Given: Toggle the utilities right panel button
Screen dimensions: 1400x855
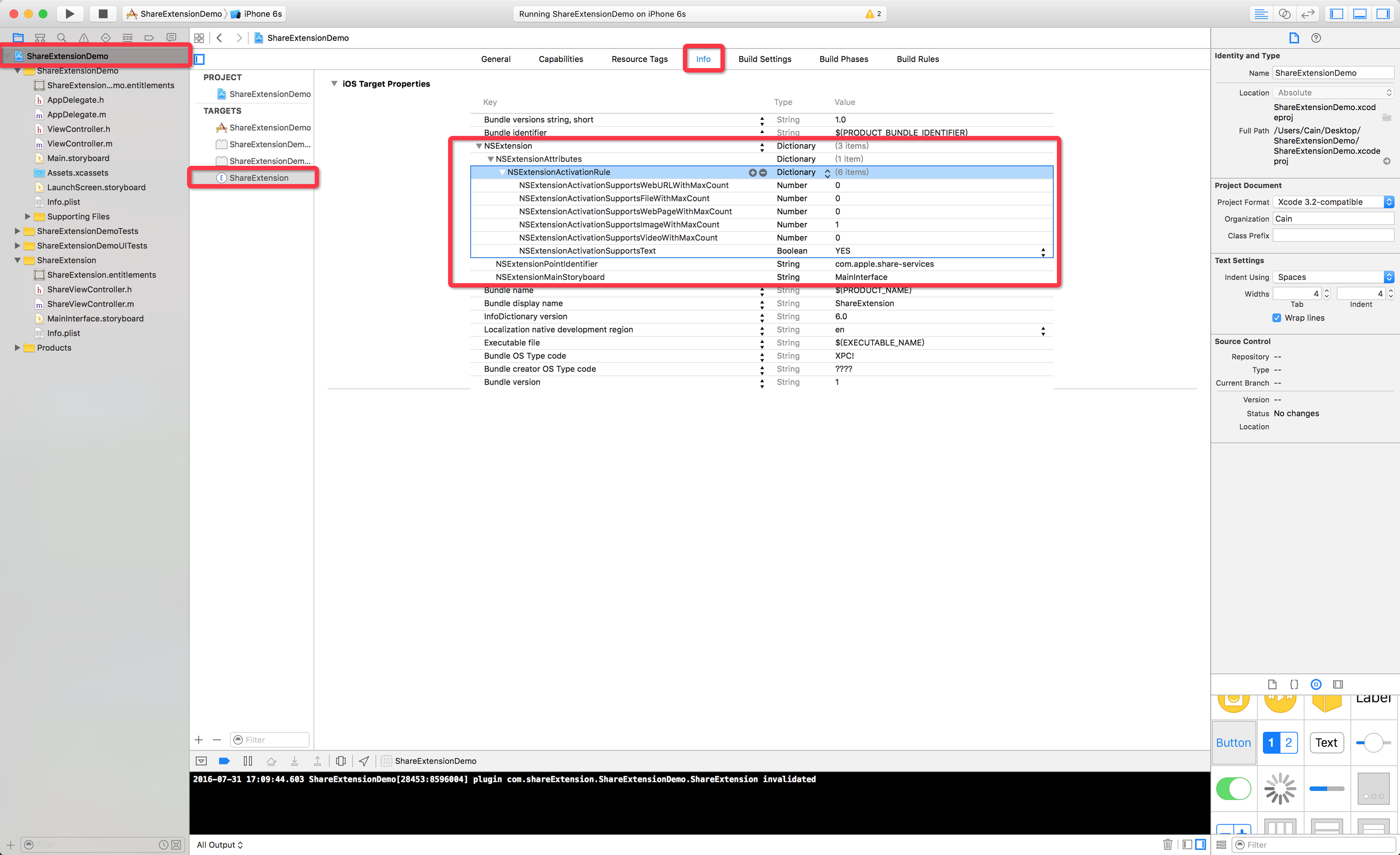Looking at the screenshot, I should point(1383,13).
